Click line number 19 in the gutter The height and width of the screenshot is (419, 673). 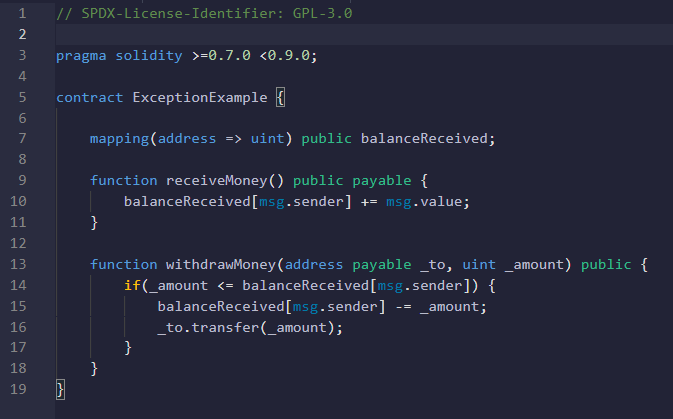coord(18,389)
